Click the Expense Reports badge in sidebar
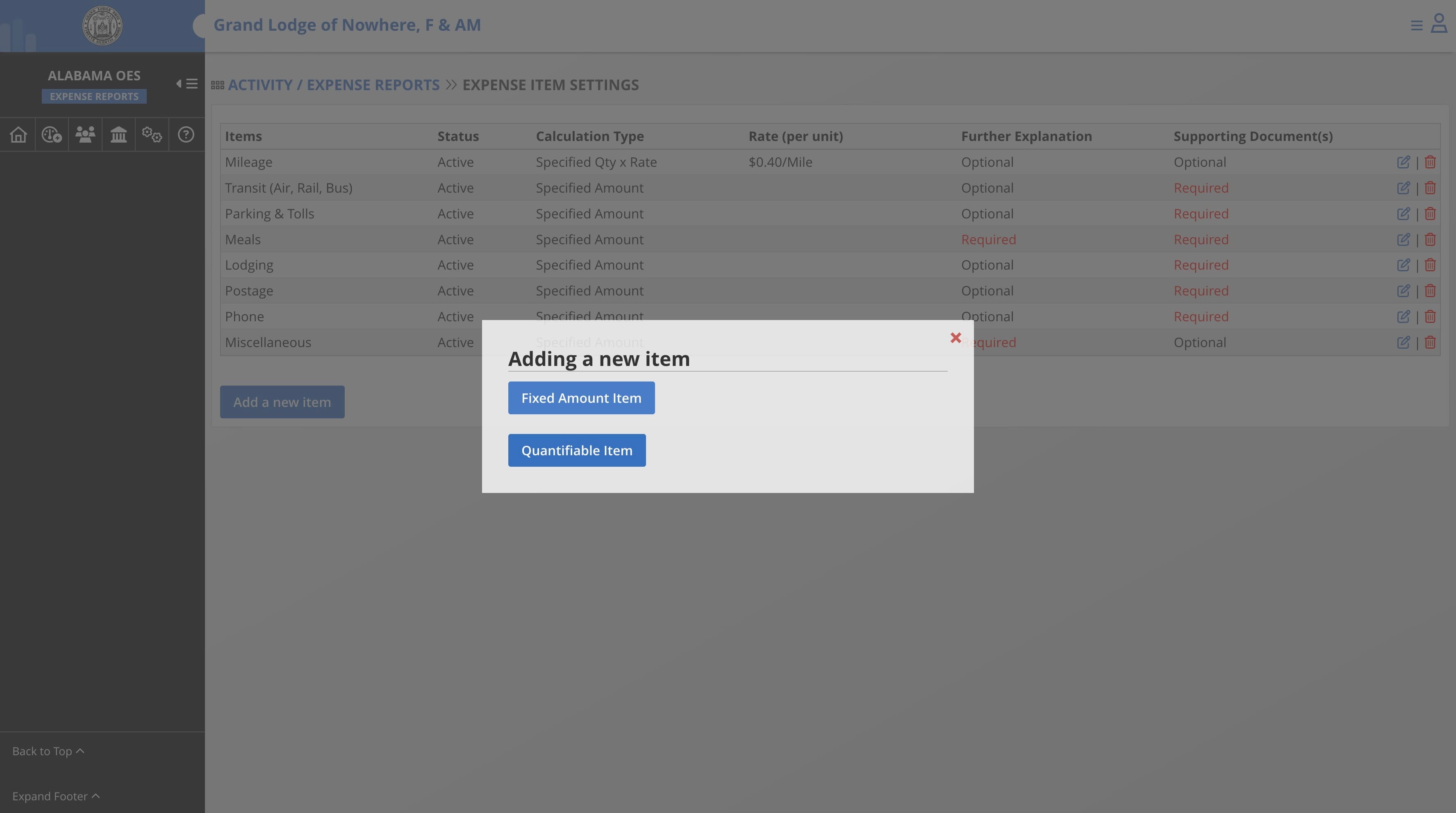The image size is (1456, 813). [x=94, y=97]
